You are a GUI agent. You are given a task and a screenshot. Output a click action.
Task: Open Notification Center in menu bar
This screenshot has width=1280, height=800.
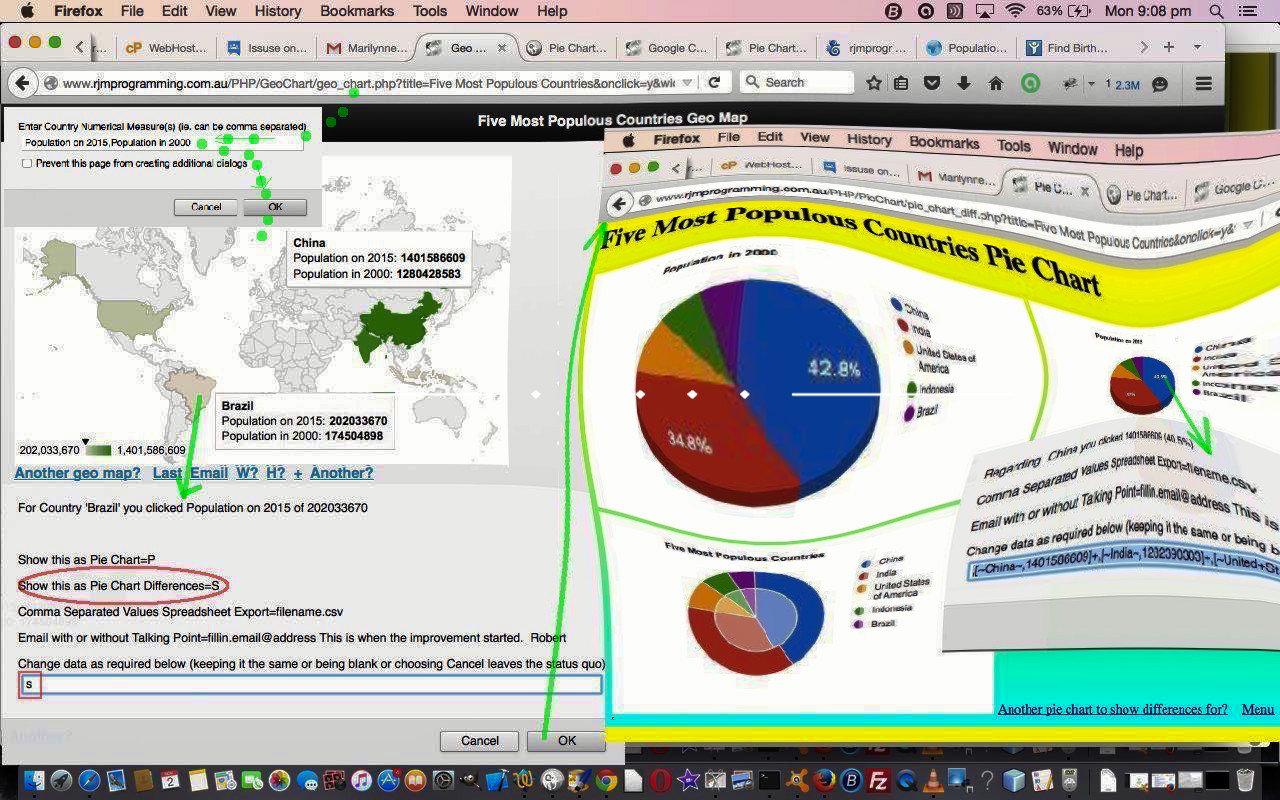pos(1247,11)
